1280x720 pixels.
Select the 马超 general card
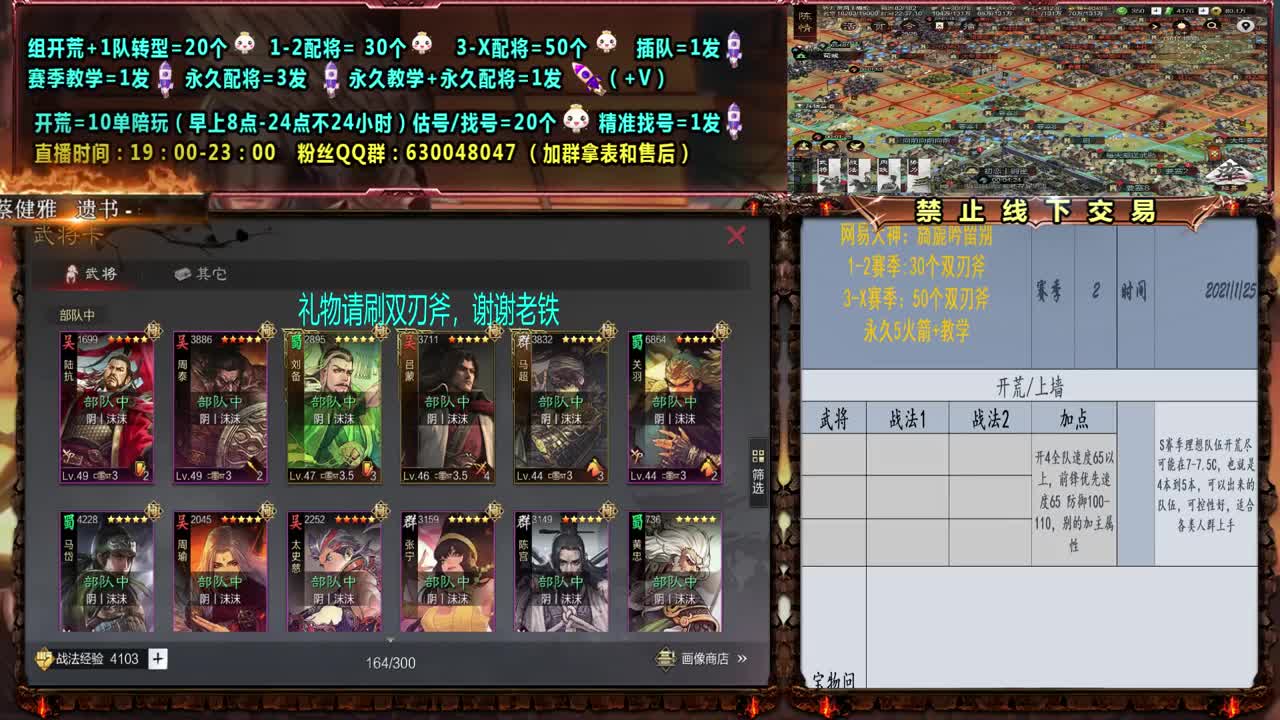tap(561, 407)
